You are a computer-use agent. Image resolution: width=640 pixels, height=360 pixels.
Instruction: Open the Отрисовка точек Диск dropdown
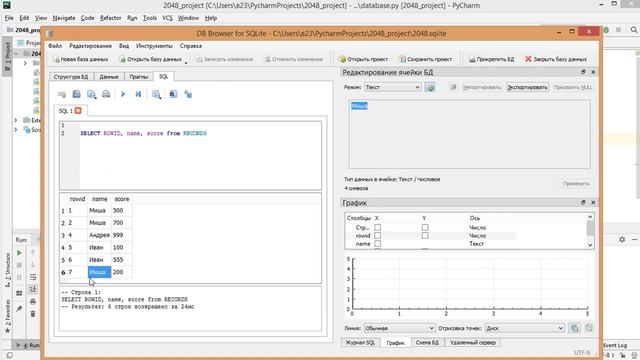coord(524,328)
